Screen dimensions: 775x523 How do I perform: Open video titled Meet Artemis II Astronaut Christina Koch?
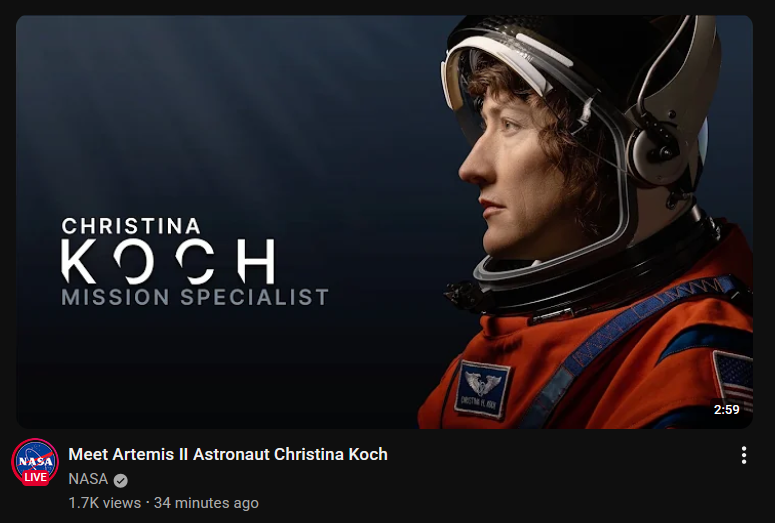[228, 454]
